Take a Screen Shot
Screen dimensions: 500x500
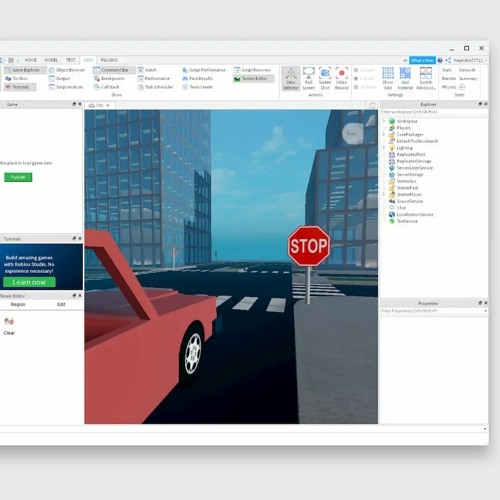325,79
